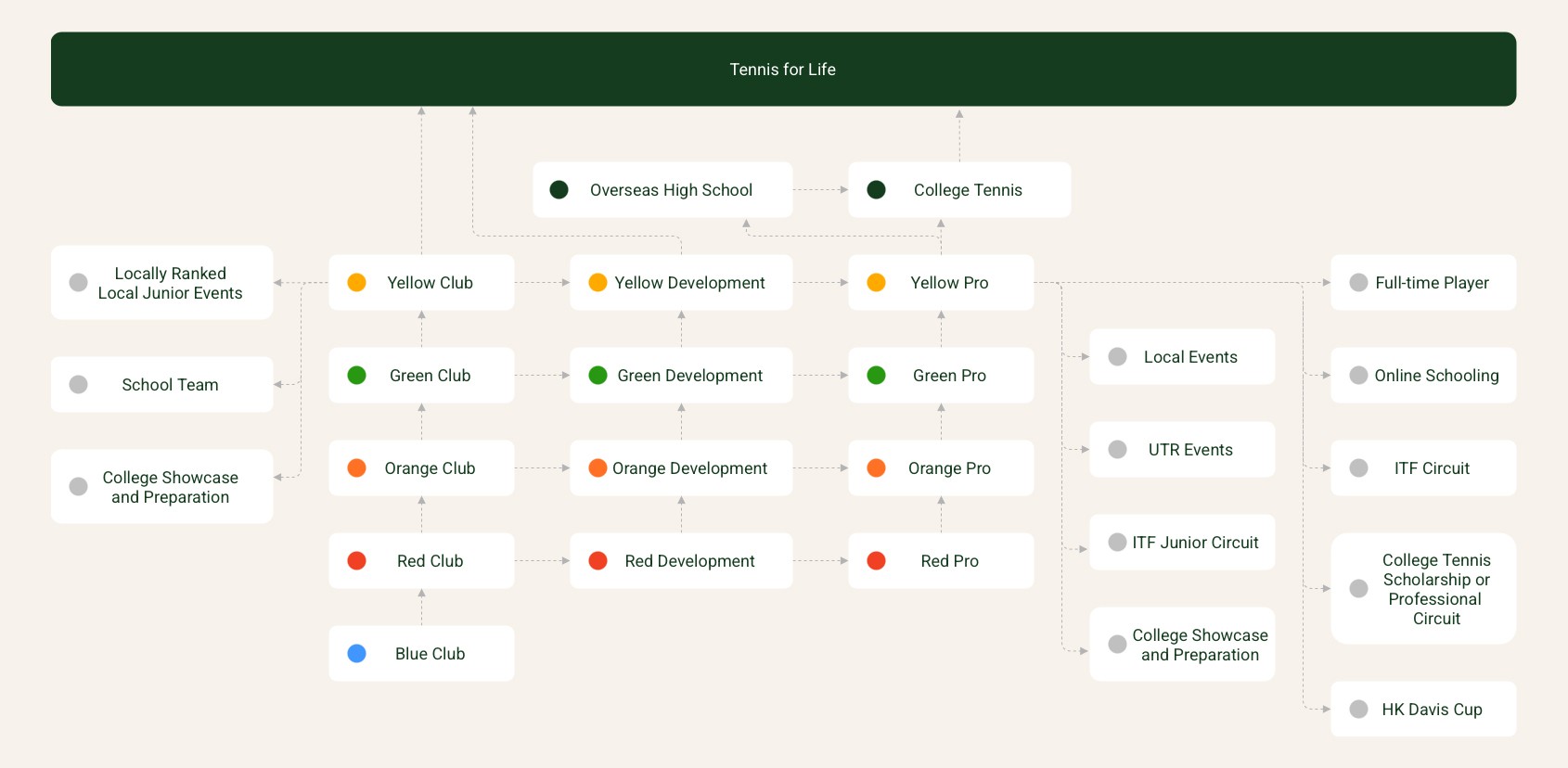Click the yellow dot beside Yellow Development
The image size is (1568, 768).
pyautogui.click(x=598, y=282)
